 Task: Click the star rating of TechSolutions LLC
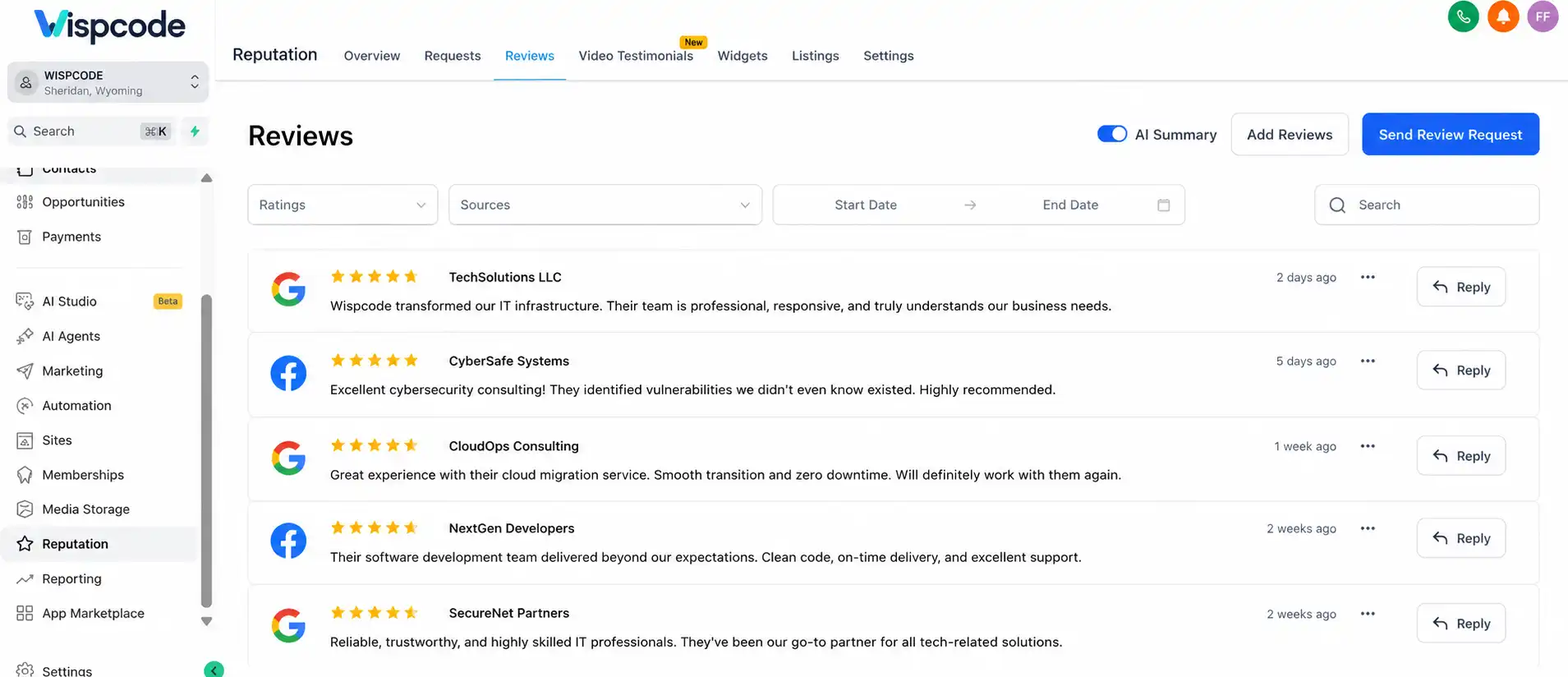(x=375, y=277)
